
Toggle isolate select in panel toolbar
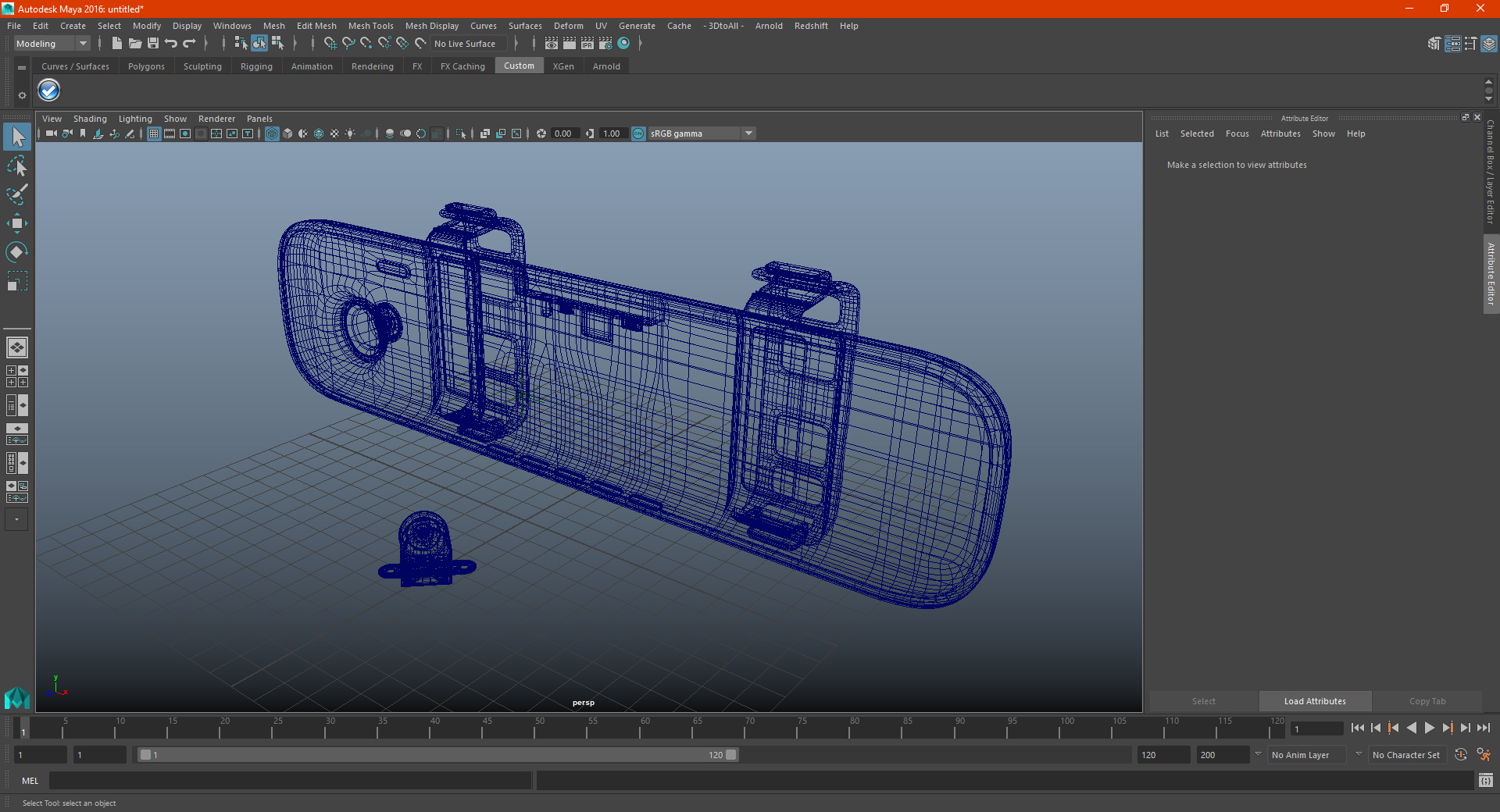click(x=461, y=134)
